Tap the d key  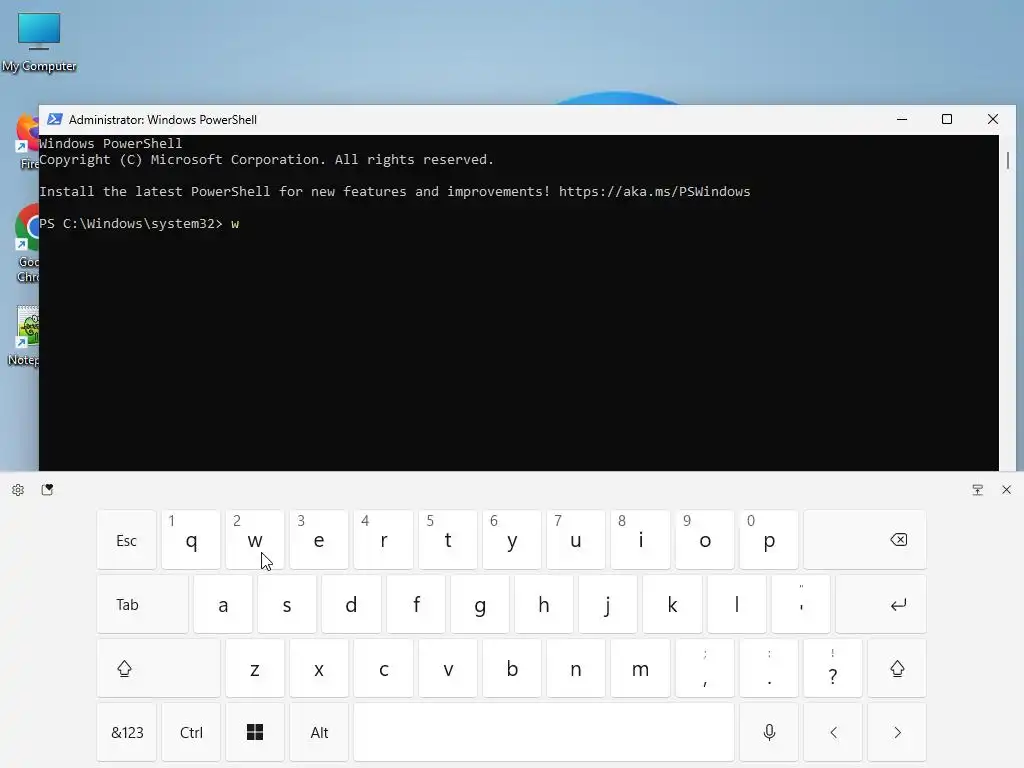coord(351,605)
